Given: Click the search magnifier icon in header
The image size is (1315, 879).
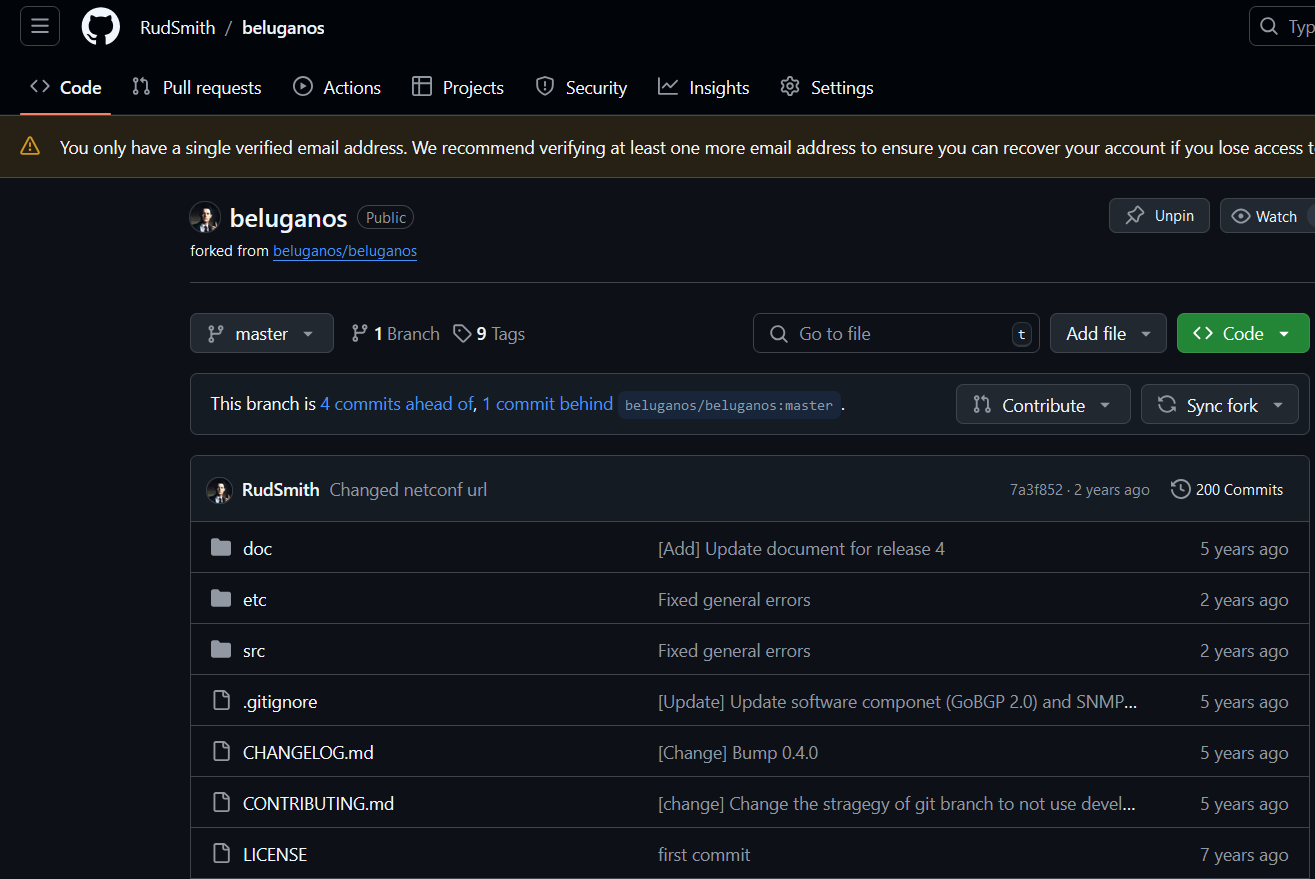Looking at the screenshot, I should [x=1269, y=27].
